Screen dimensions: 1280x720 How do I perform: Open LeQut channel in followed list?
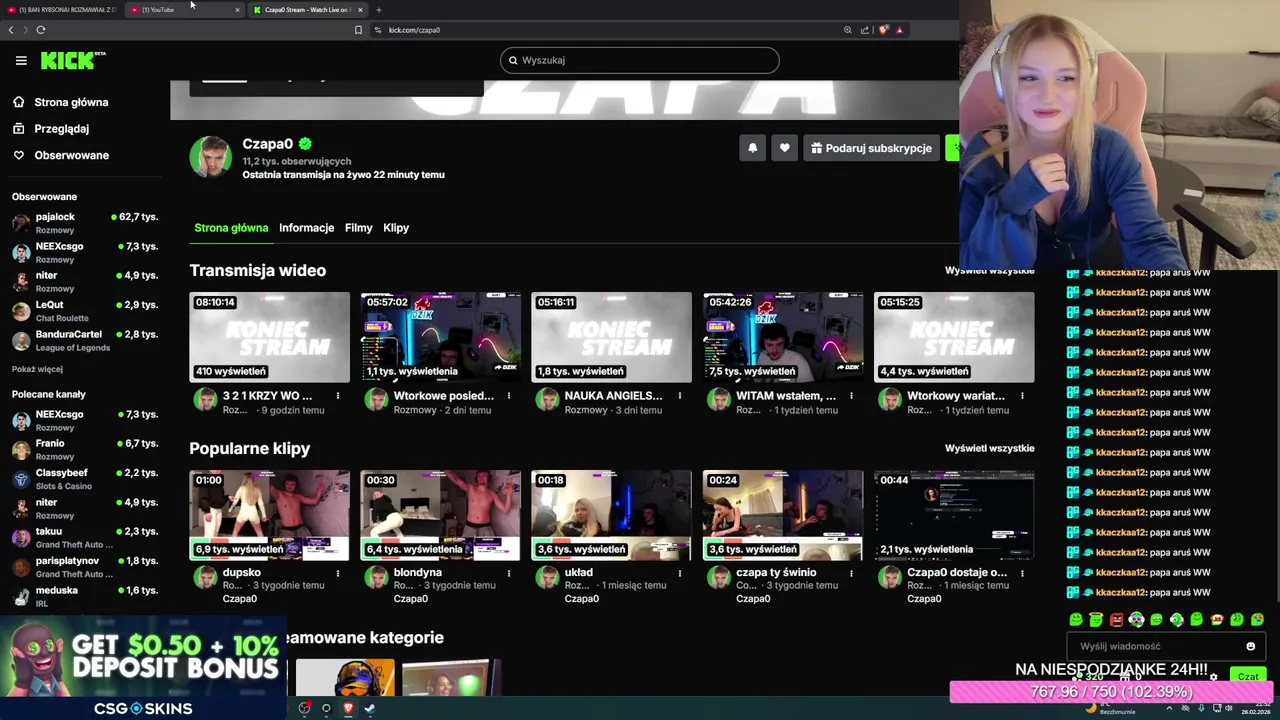(84, 311)
